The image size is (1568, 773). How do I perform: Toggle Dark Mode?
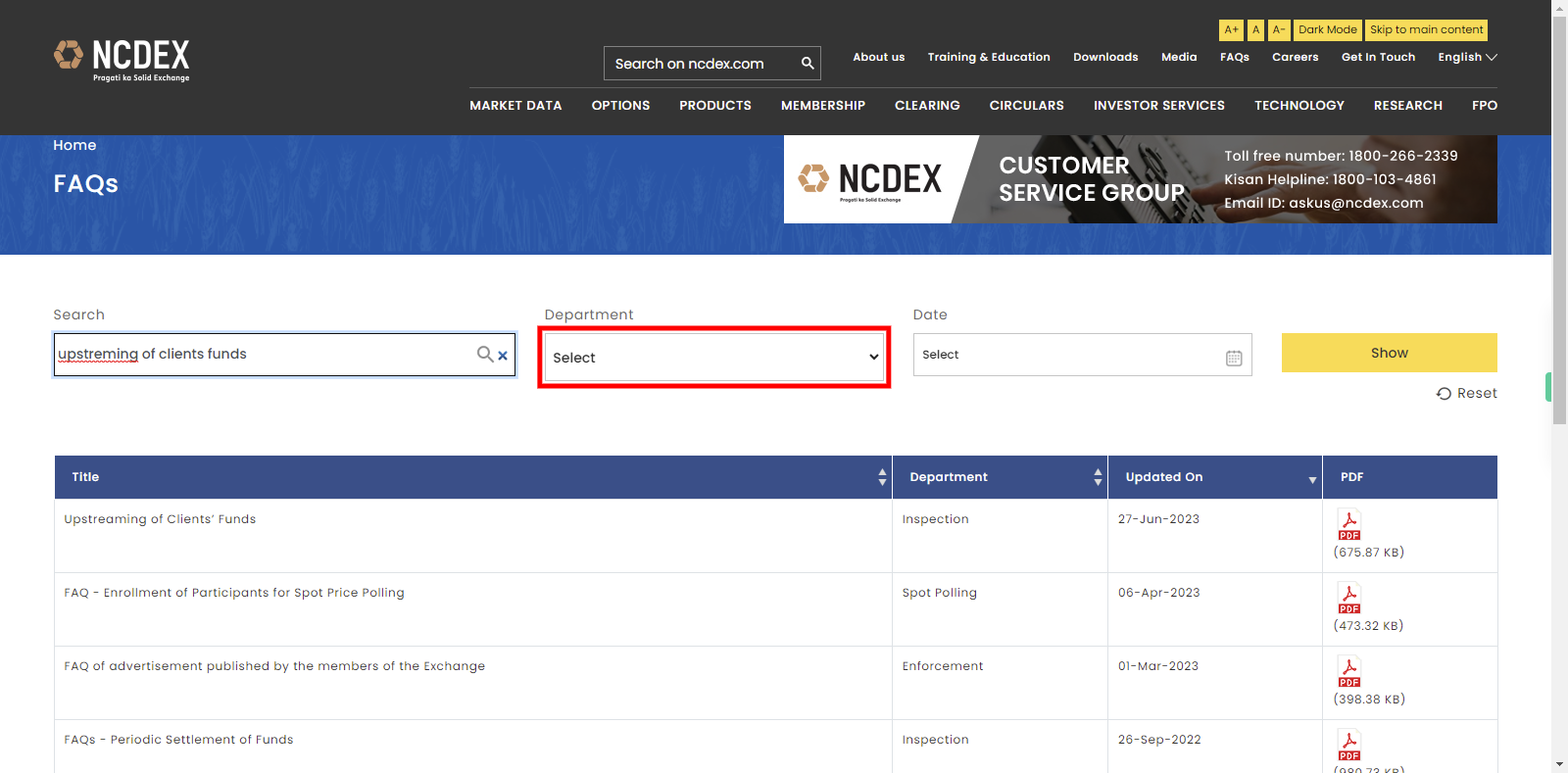[1328, 30]
